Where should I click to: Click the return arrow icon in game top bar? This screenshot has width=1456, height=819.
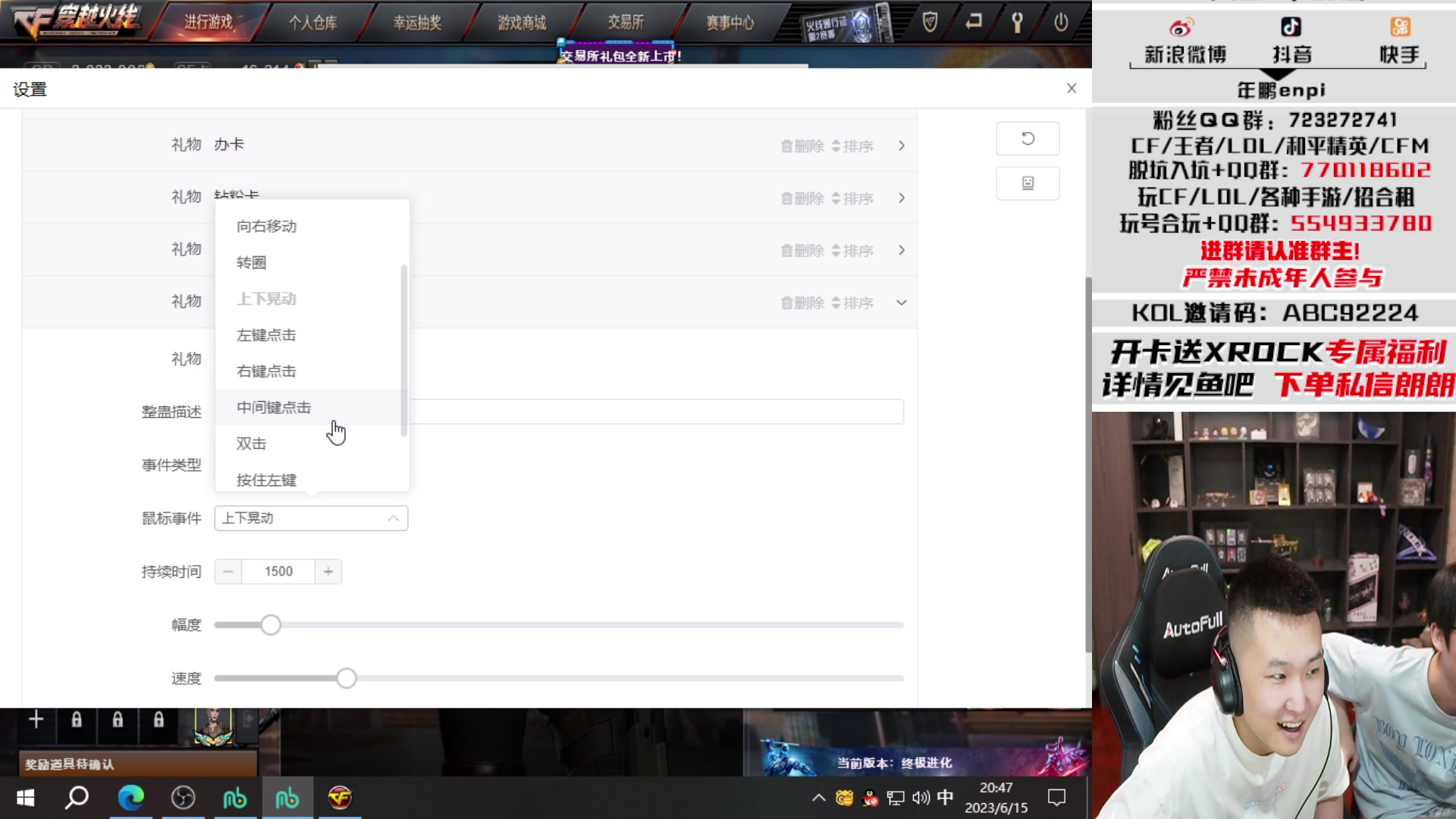974,21
